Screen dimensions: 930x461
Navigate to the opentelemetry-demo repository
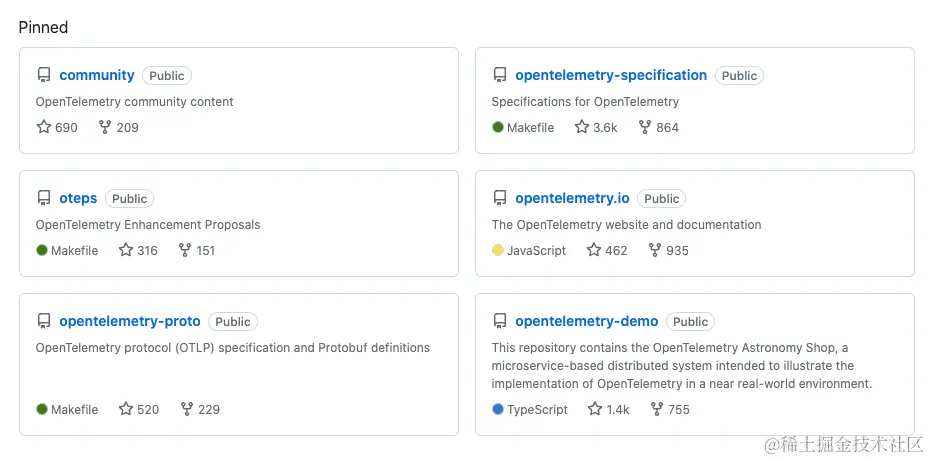click(x=587, y=322)
